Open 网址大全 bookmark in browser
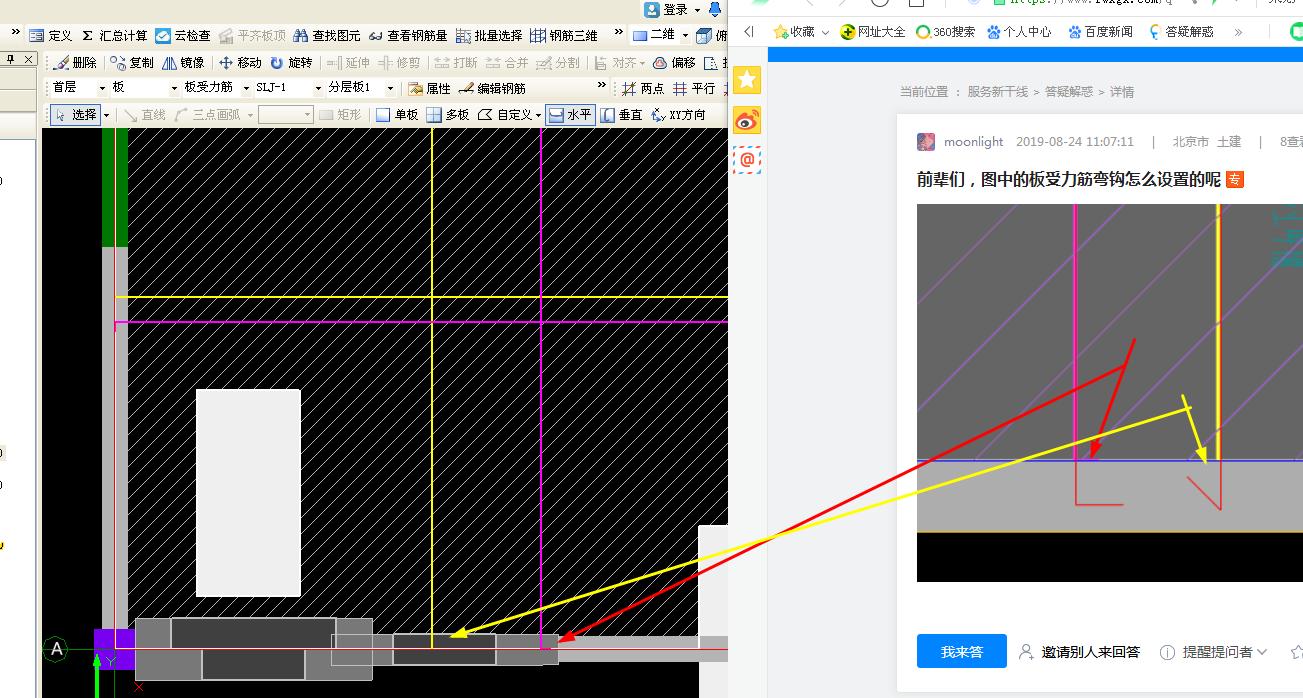Viewport: 1303px width, 698px height. pos(873,32)
